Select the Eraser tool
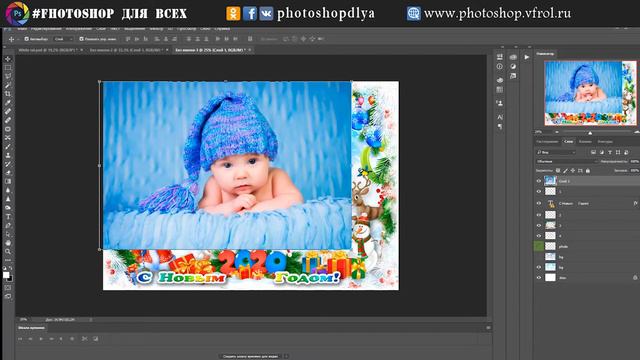This screenshot has height=360, width=640. [x=8, y=173]
